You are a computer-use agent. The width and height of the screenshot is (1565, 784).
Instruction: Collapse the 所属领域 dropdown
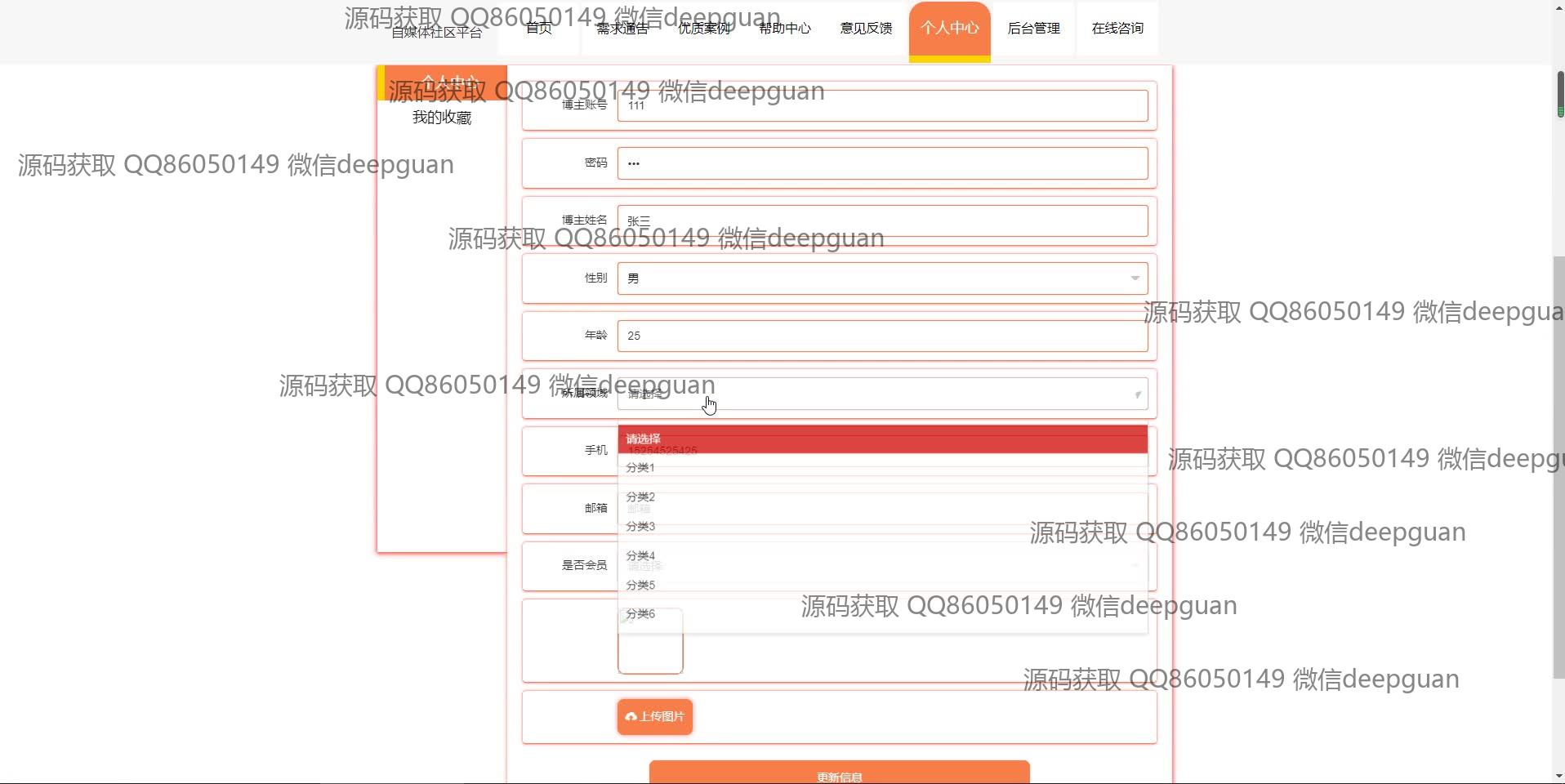882,394
